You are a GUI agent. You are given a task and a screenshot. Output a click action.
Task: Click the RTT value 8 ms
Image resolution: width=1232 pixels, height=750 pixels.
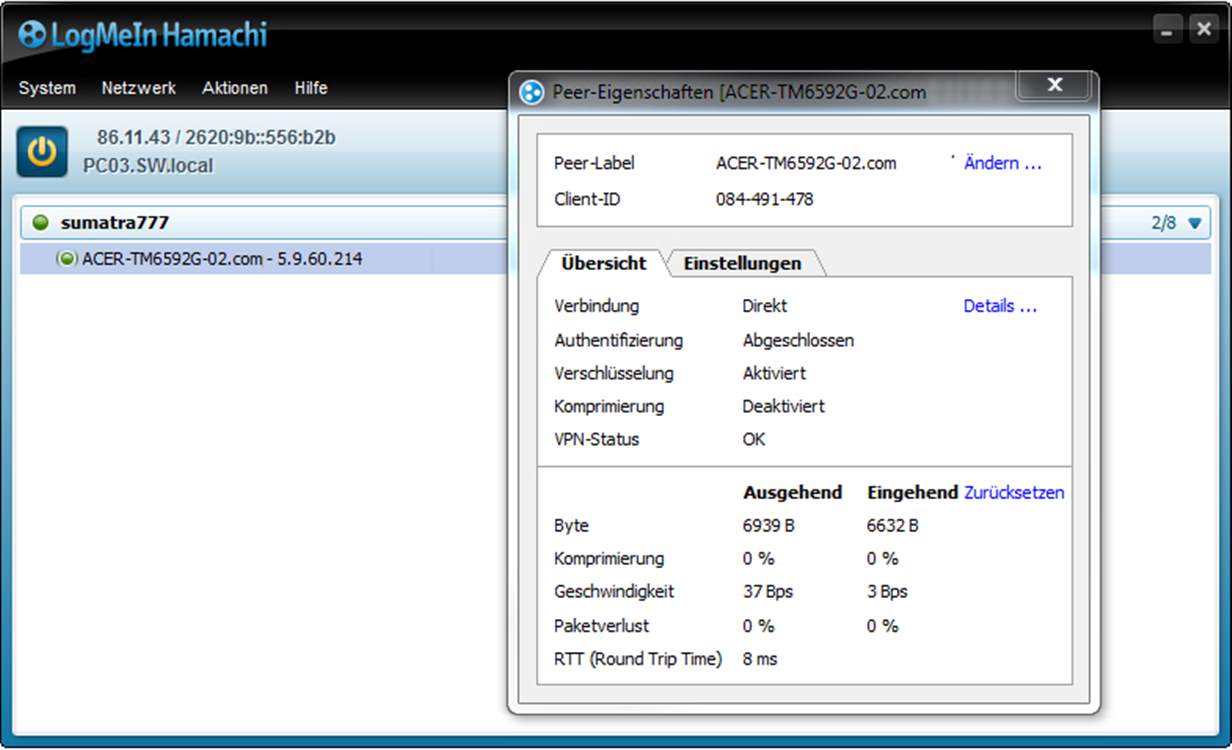(760, 659)
